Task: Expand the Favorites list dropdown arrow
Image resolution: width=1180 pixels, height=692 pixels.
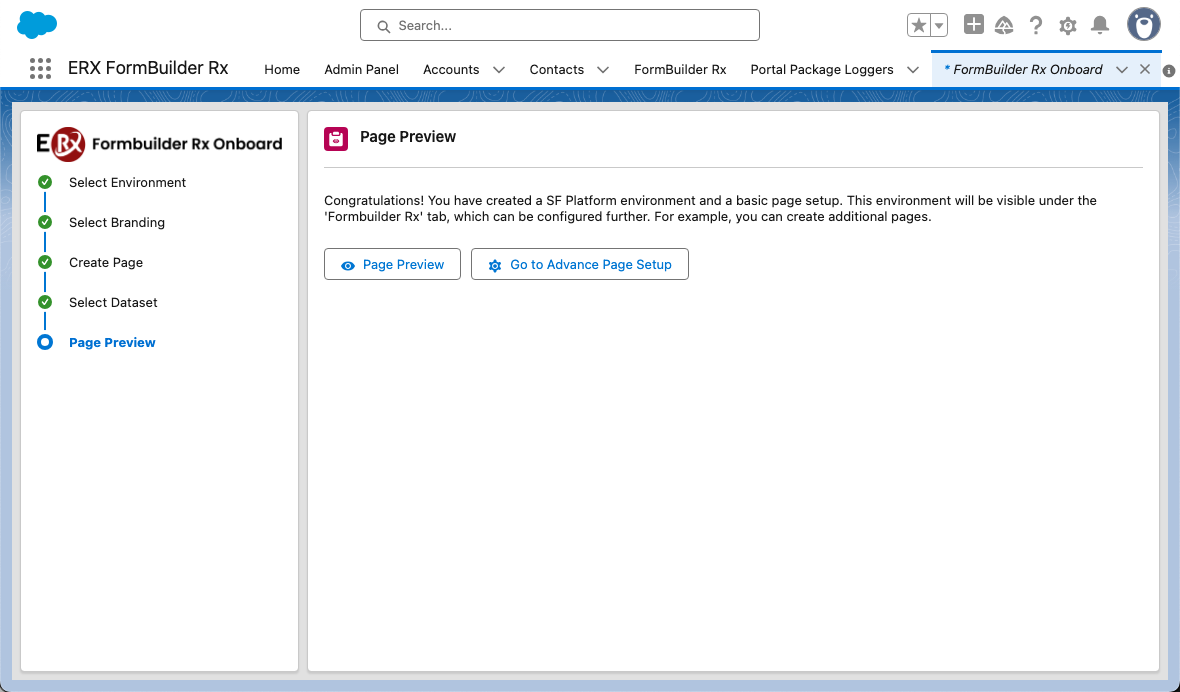Action: (x=939, y=25)
